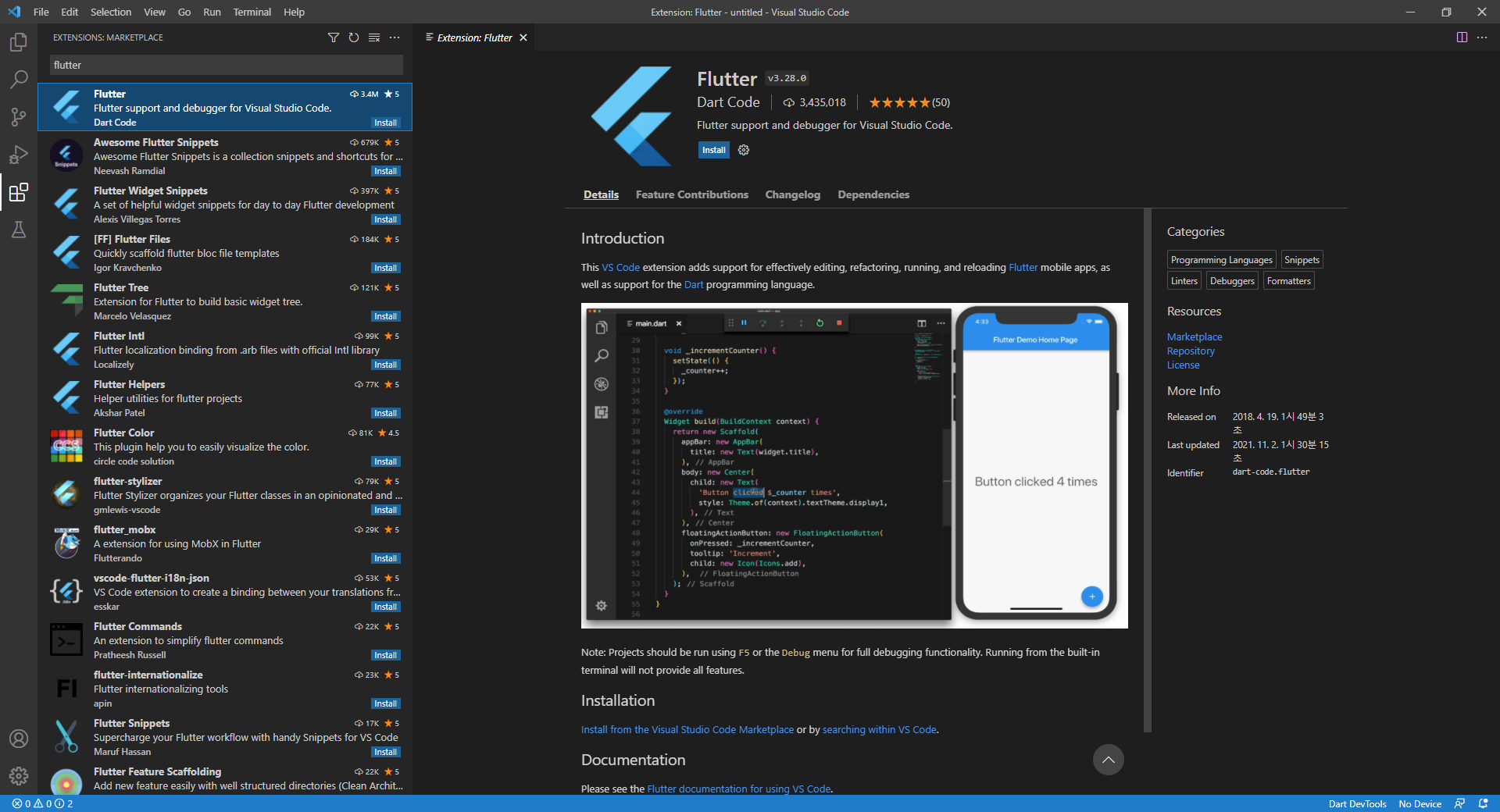Follow the VS Code link in introduction
Screen dimensions: 1500x812
(620, 267)
